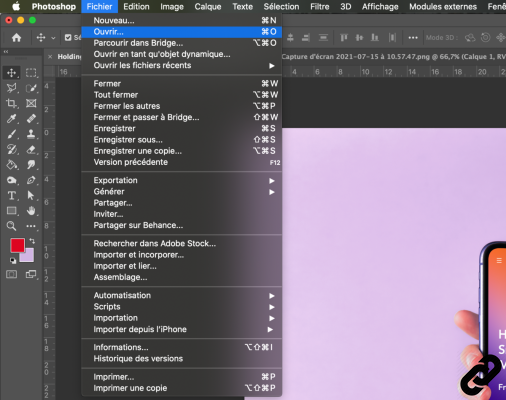Select the Paint Bucket tool
Viewport: 506px width, 400px height.
tap(12, 165)
